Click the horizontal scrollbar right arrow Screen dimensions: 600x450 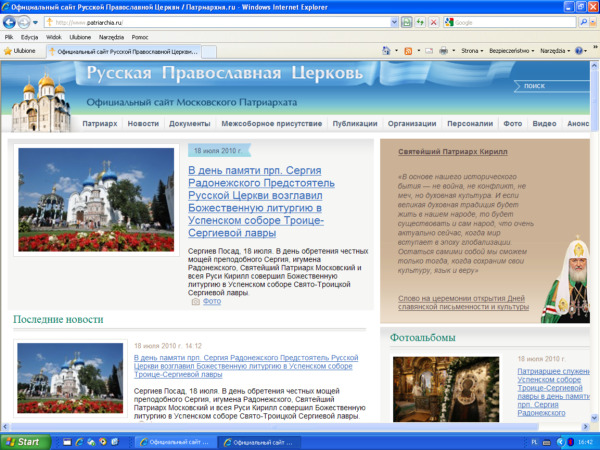(x=585, y=426)
